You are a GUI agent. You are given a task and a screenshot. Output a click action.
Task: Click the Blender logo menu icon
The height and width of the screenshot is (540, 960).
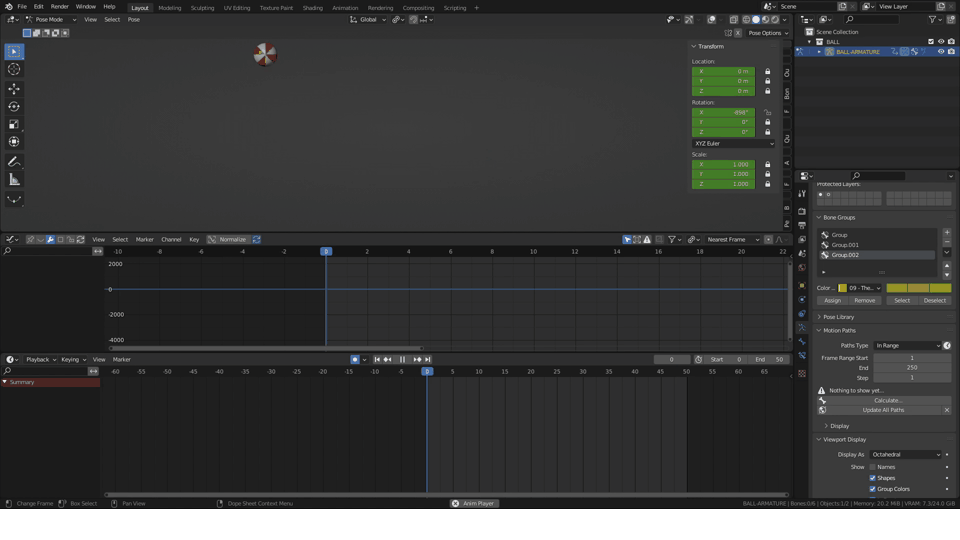[x=9, y=7]
